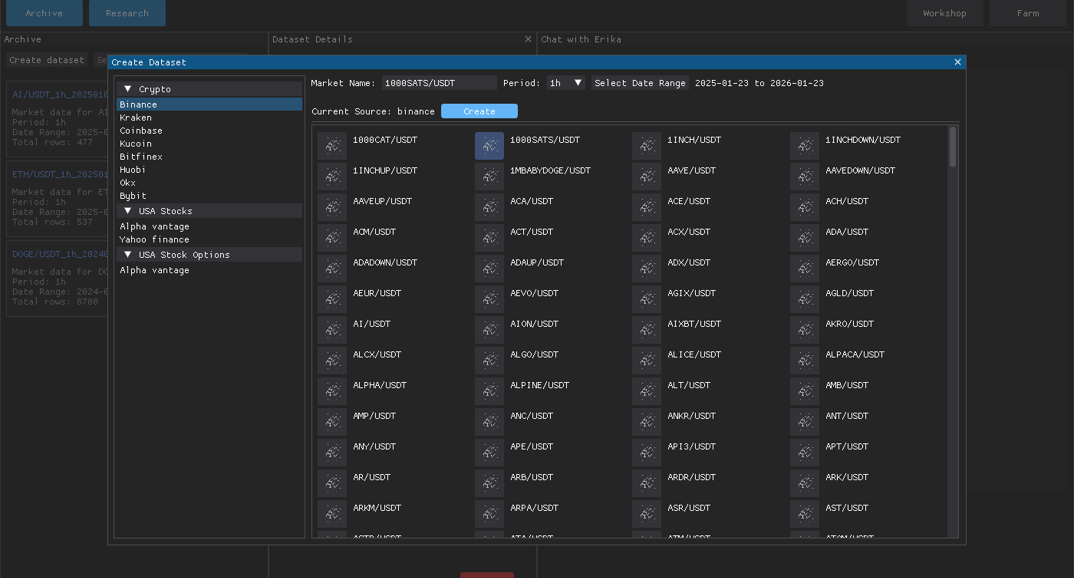Open the Workshop tab
The width and height of the screenshot is (1074, 578).
coord(945,13)
